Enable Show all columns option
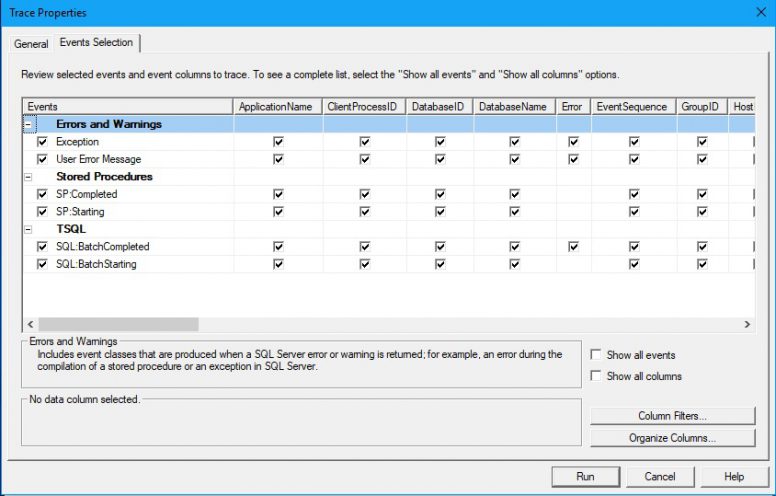 coord(597,376)
